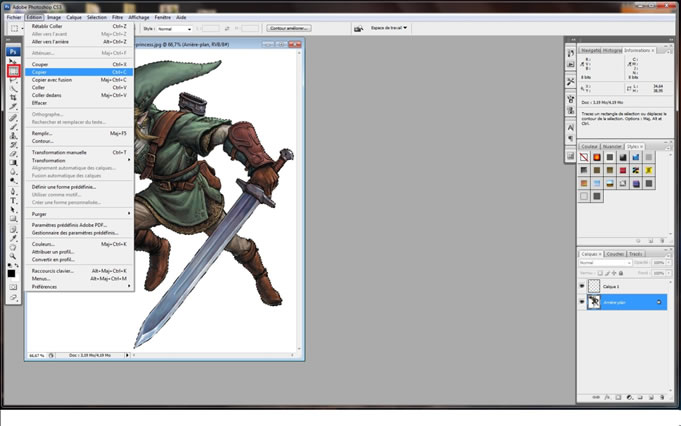Select the Crop tool in the toolbox
Screen dimensions: 681x426
tap(13, 98)
